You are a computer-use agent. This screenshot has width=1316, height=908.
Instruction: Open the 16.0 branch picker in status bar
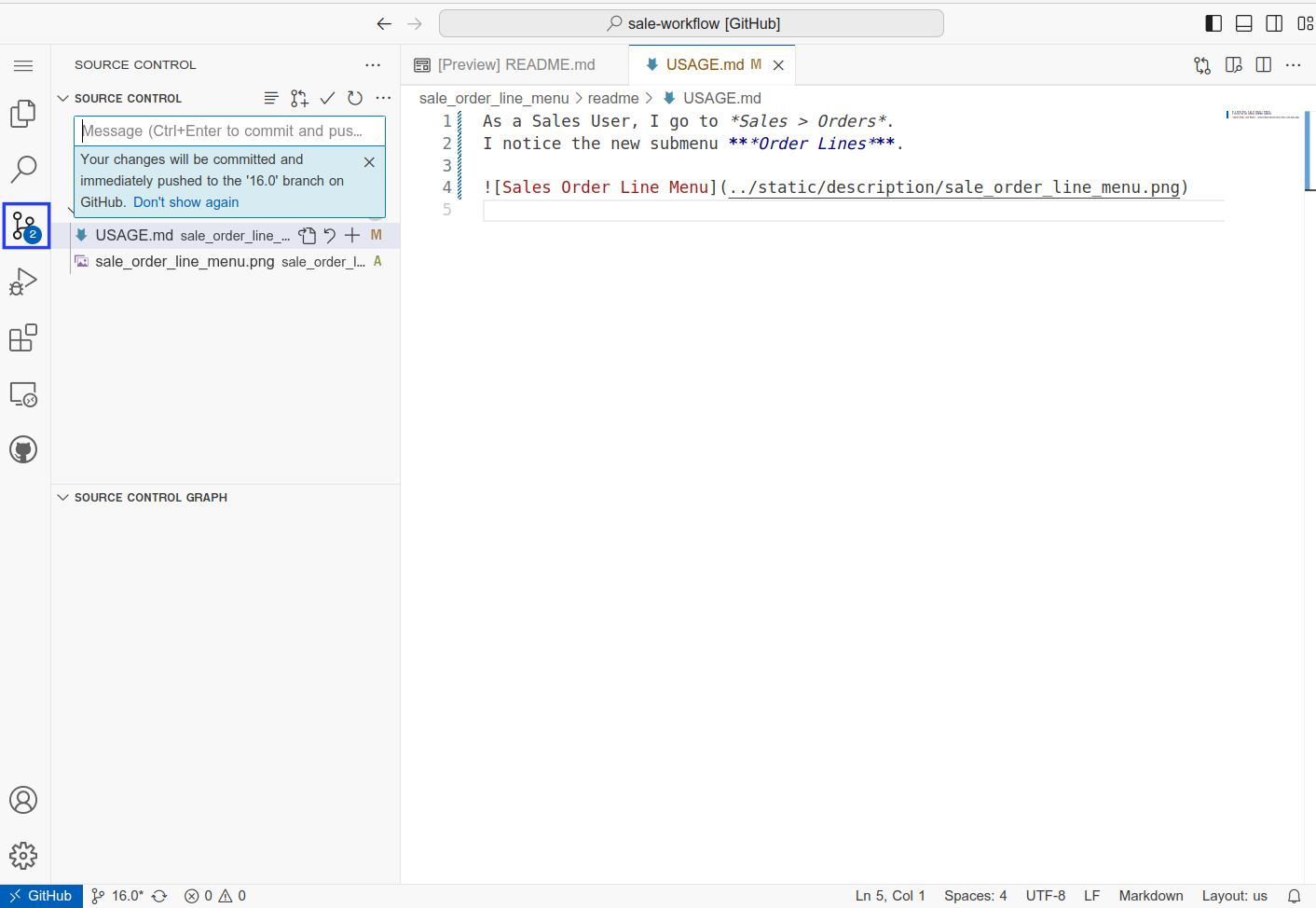(118, 896)
